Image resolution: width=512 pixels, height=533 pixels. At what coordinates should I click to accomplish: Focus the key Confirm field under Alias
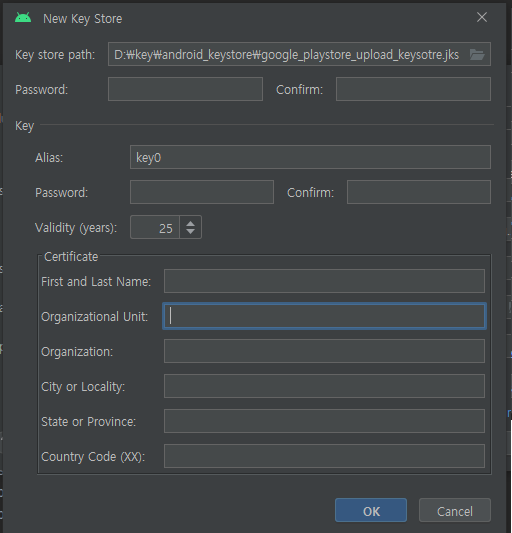click(419, 192)
